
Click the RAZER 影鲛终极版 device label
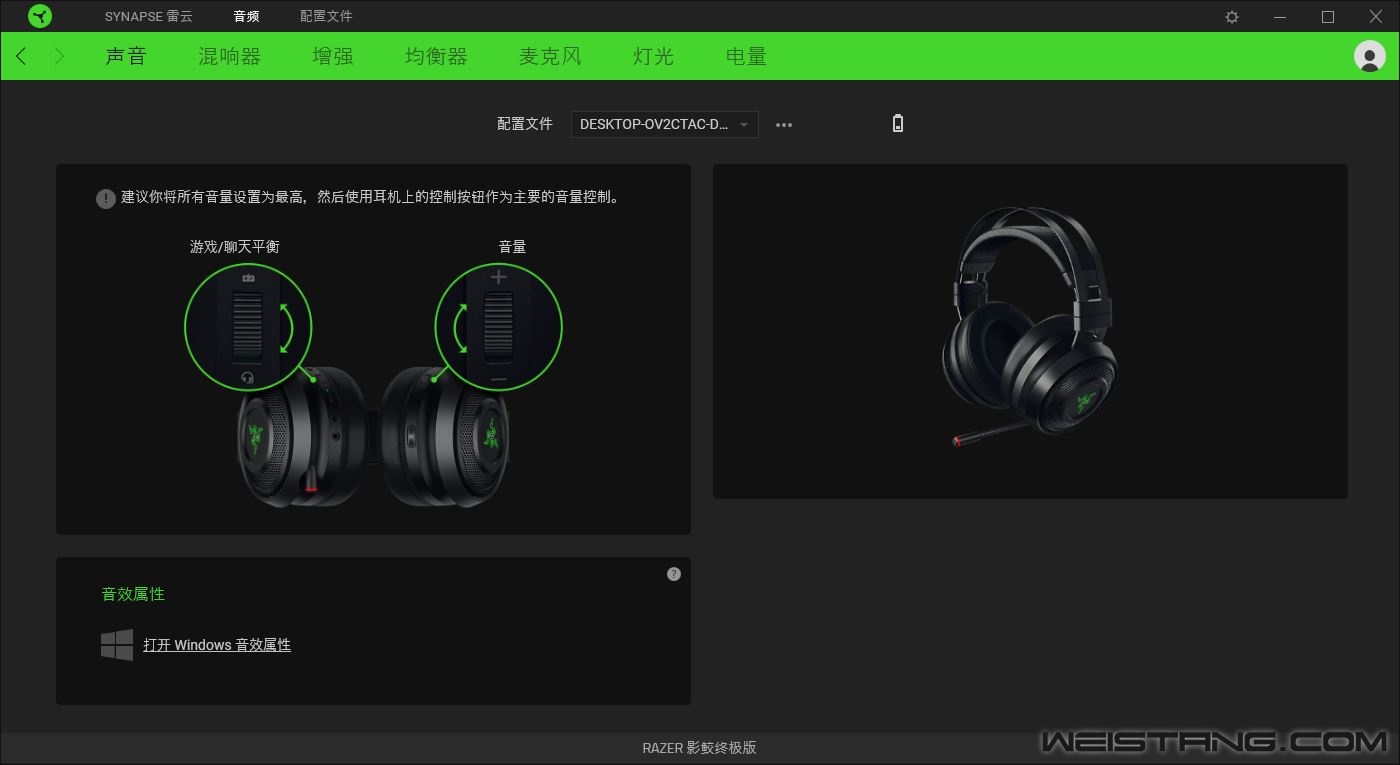coord(699,748)
